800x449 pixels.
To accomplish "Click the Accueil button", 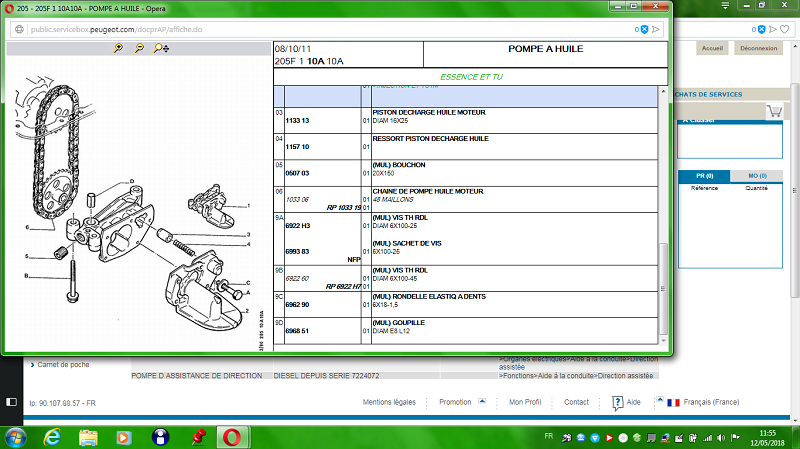I will coord(712,48).
